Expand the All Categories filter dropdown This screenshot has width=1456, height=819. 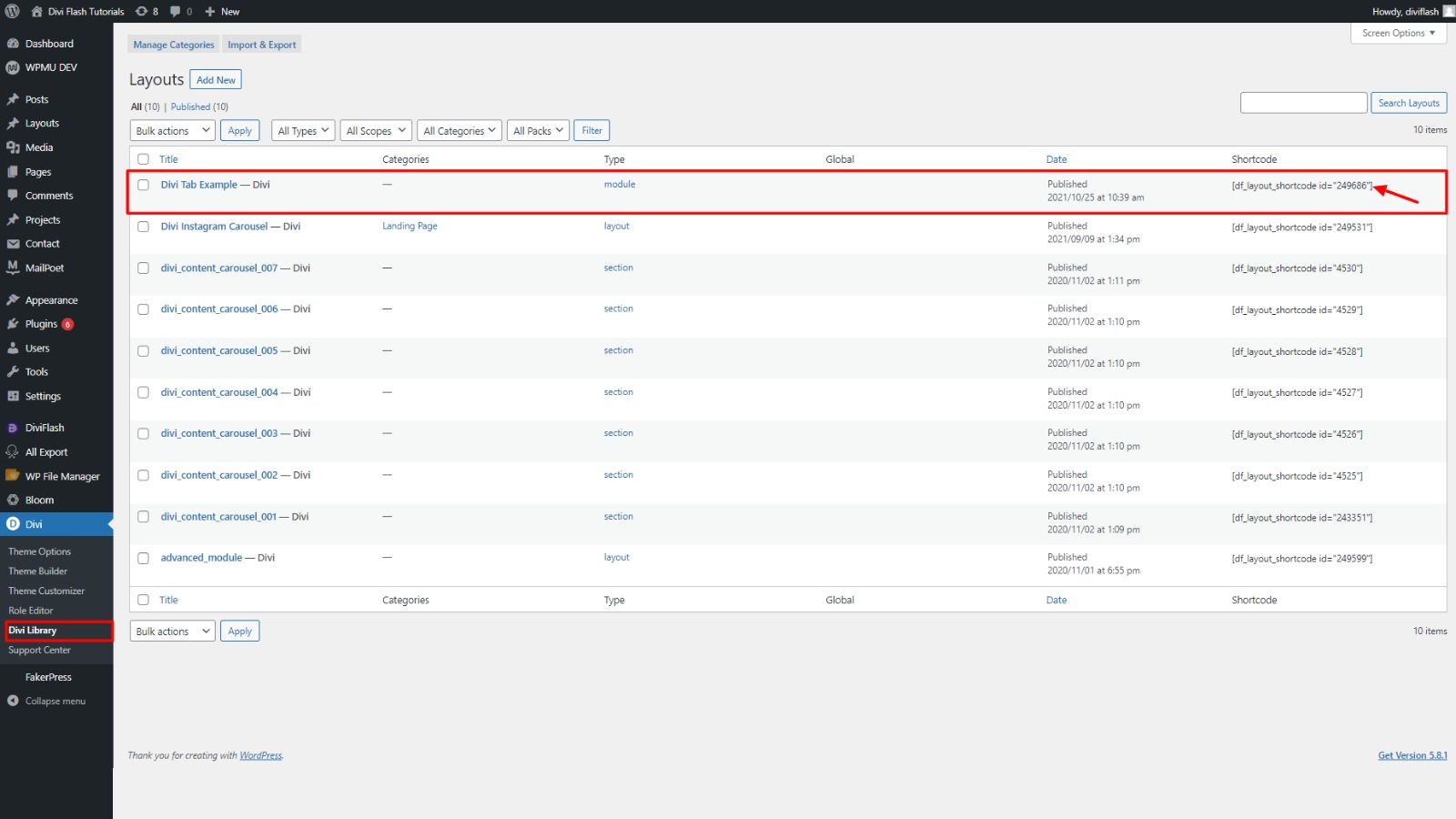(x=459, y=129)
